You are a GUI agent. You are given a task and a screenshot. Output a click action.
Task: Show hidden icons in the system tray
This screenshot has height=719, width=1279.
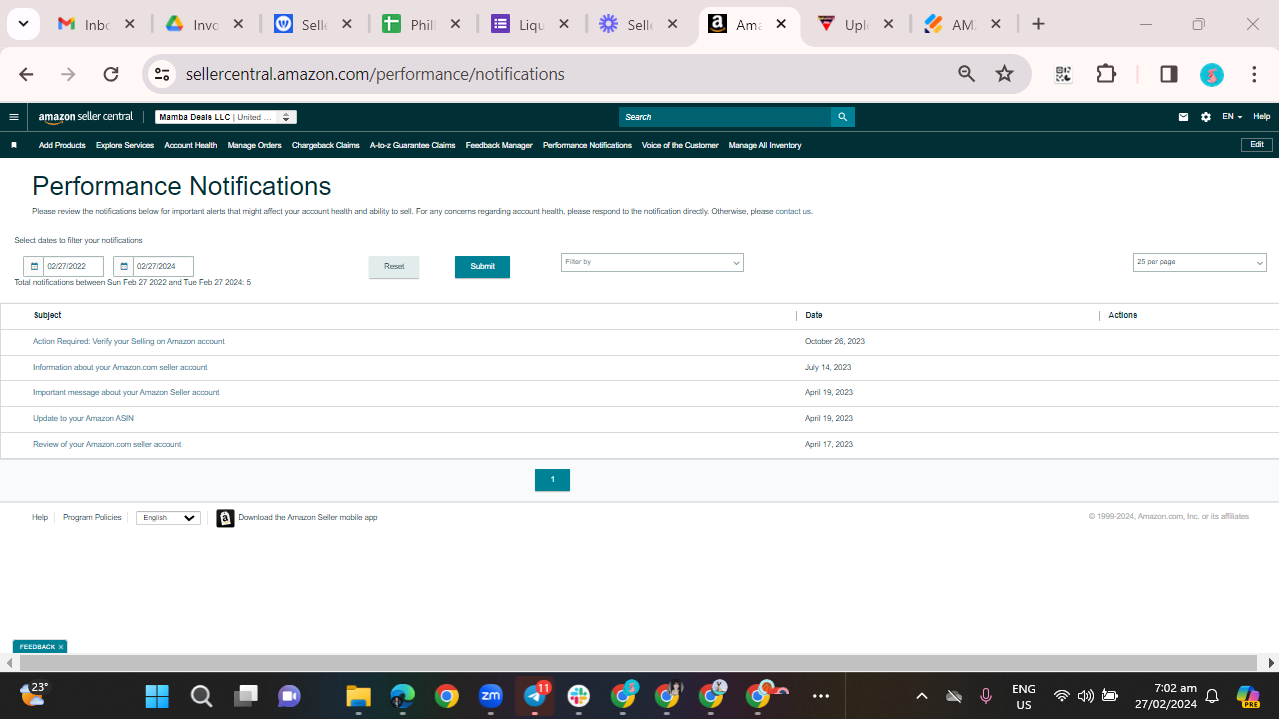[922, 695]
